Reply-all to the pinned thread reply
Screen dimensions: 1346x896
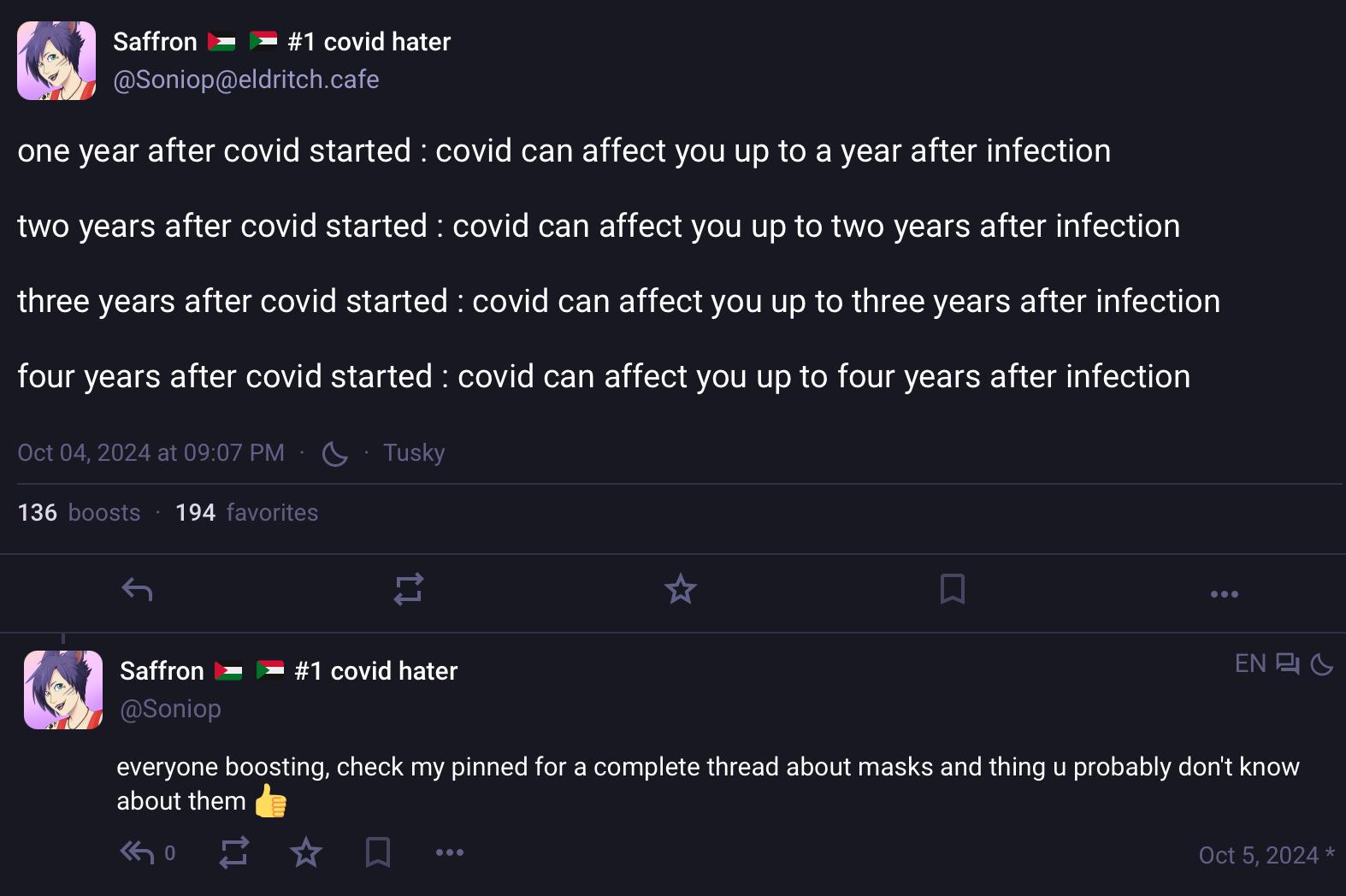tap(137, 852)
